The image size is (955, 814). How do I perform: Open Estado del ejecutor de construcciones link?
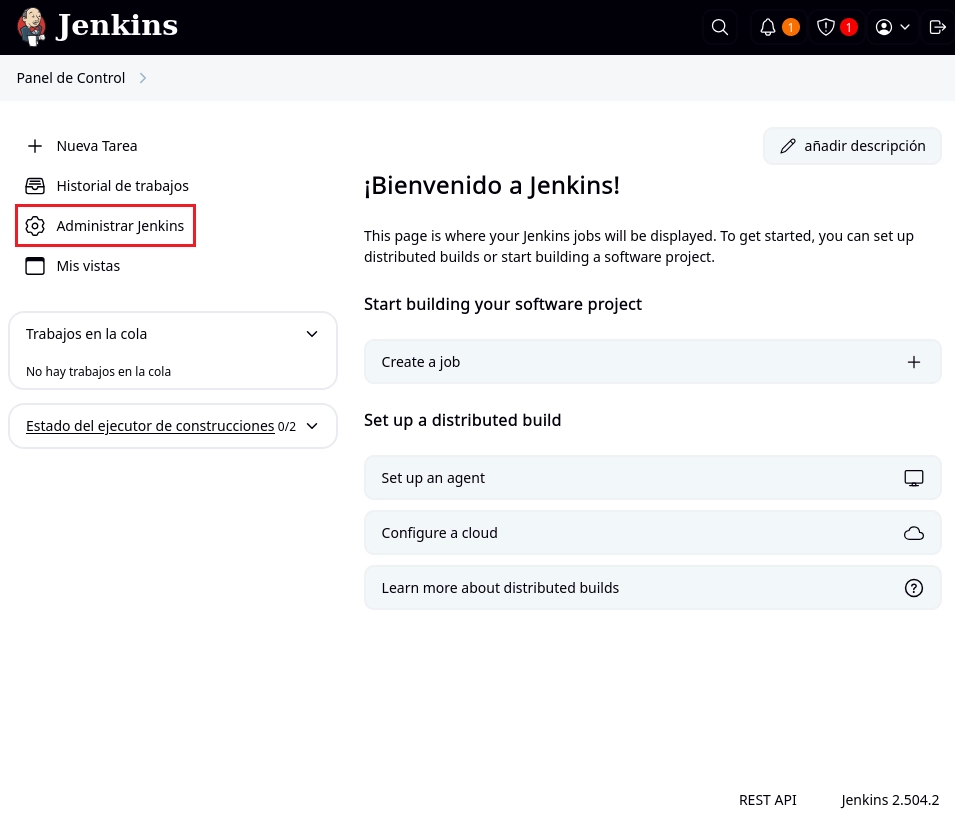coord(150,426)
